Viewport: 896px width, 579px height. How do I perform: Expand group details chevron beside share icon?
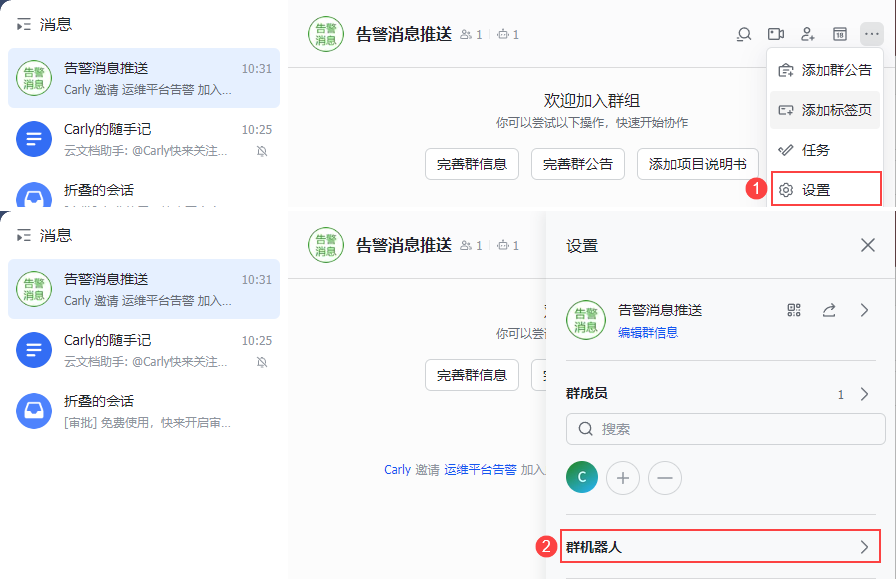(865, 310)
